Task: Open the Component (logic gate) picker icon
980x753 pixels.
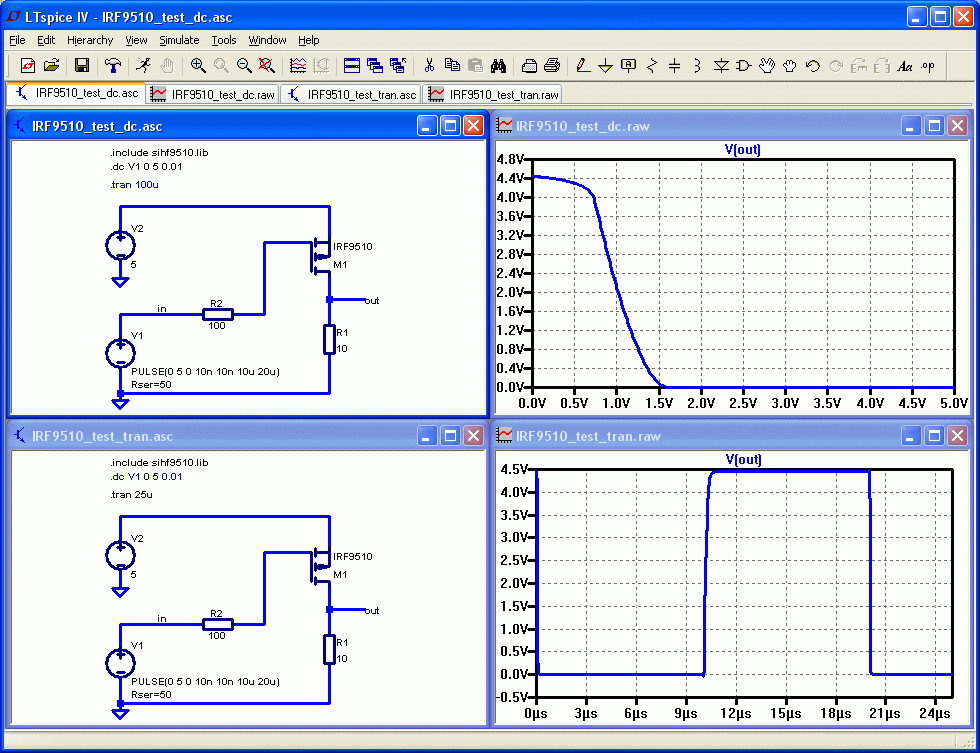Action: pos(743,65)
